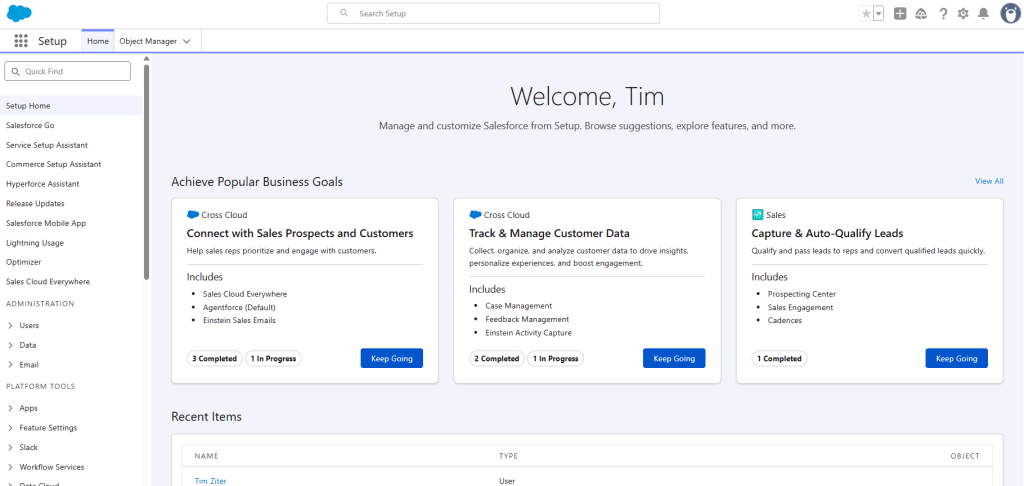The width and height of the screenshot is (1024, 486).
Task: Switch to the Object Manager tab
Action: pyautogui.click(x=147, y=41)
